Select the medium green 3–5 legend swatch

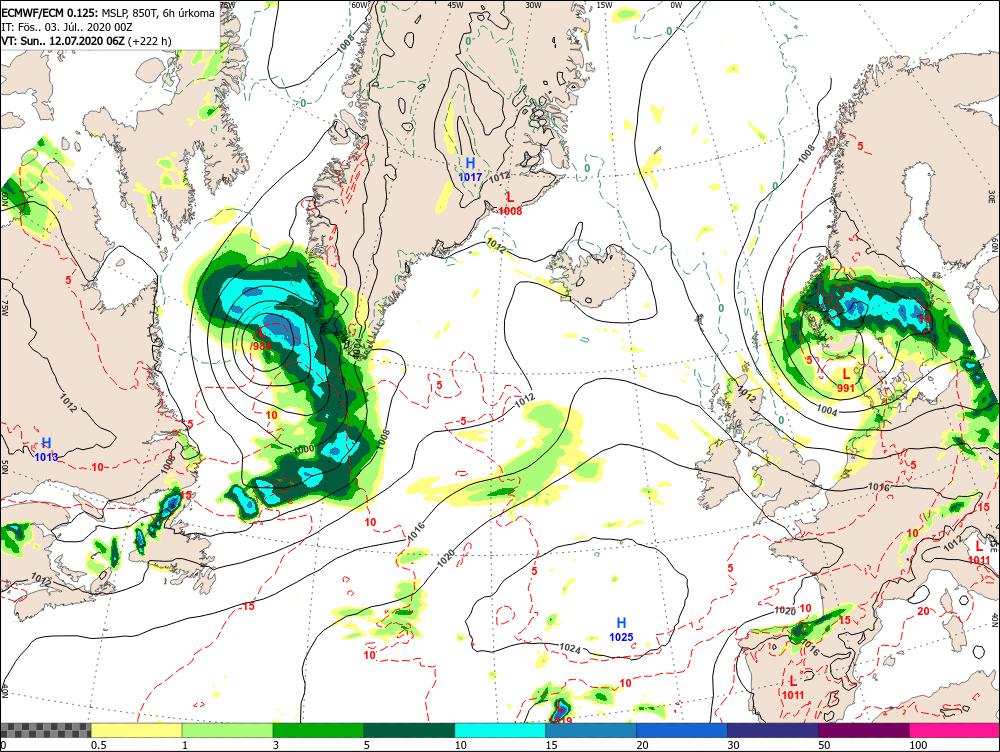(x=318, y=730)
